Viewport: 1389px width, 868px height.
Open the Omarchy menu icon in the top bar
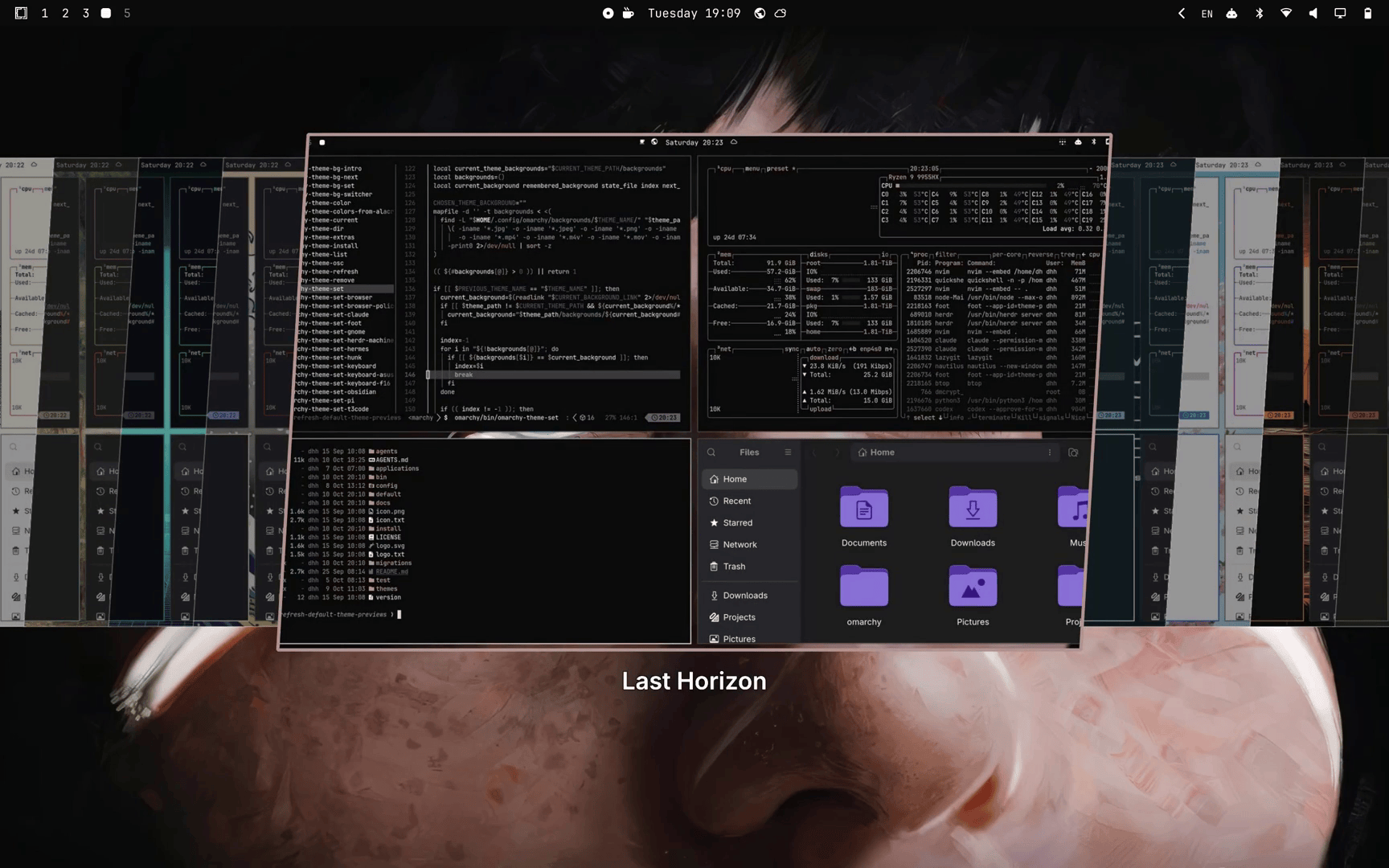(x=21, y=13)
